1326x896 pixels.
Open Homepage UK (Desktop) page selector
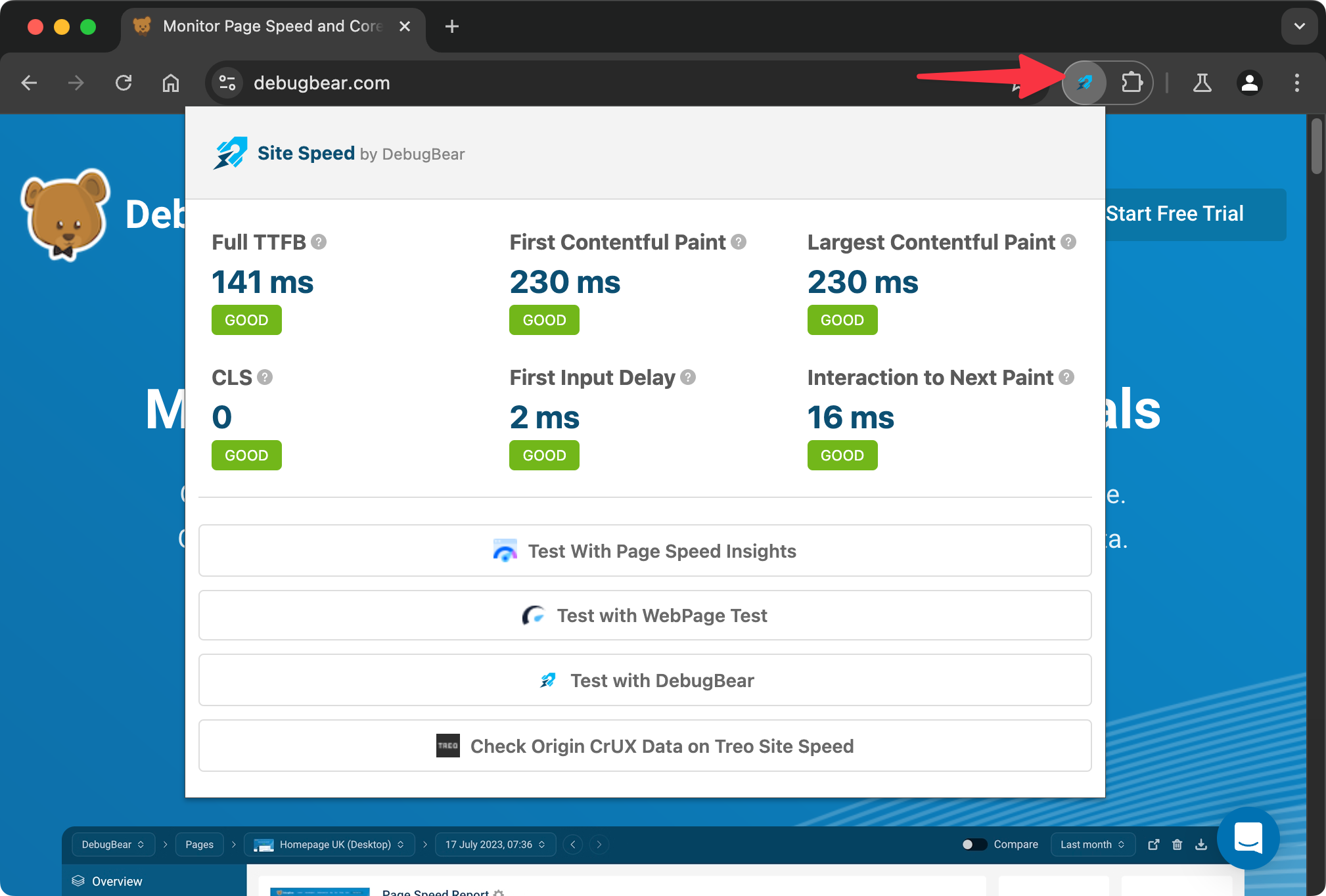pos(329,844)
